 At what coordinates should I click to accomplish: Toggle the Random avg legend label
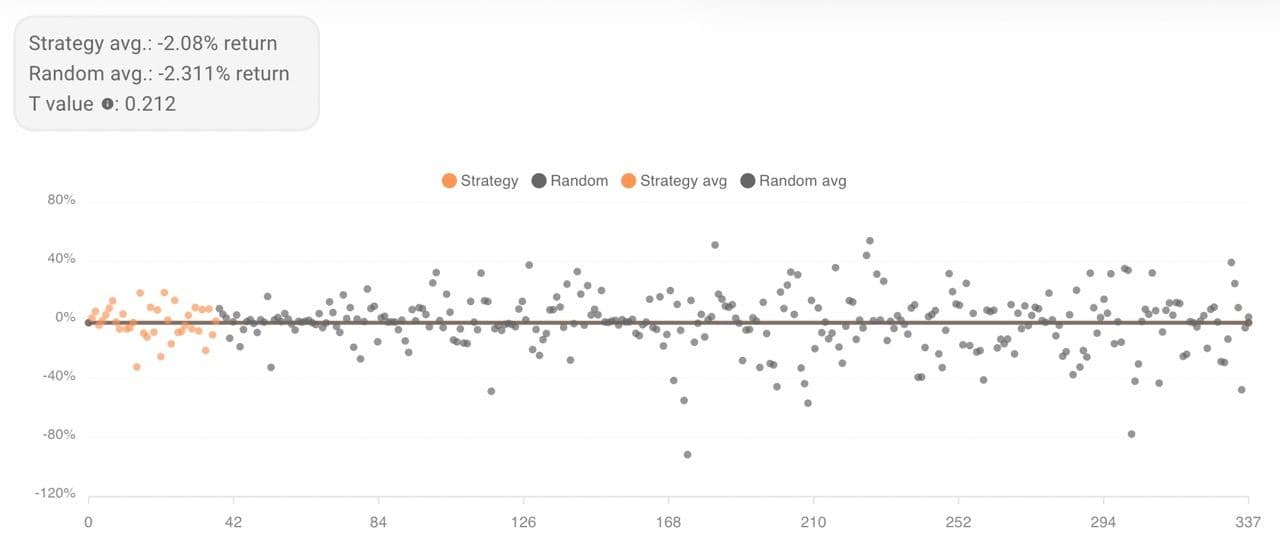pyautogui.click(x=802, y=181)
